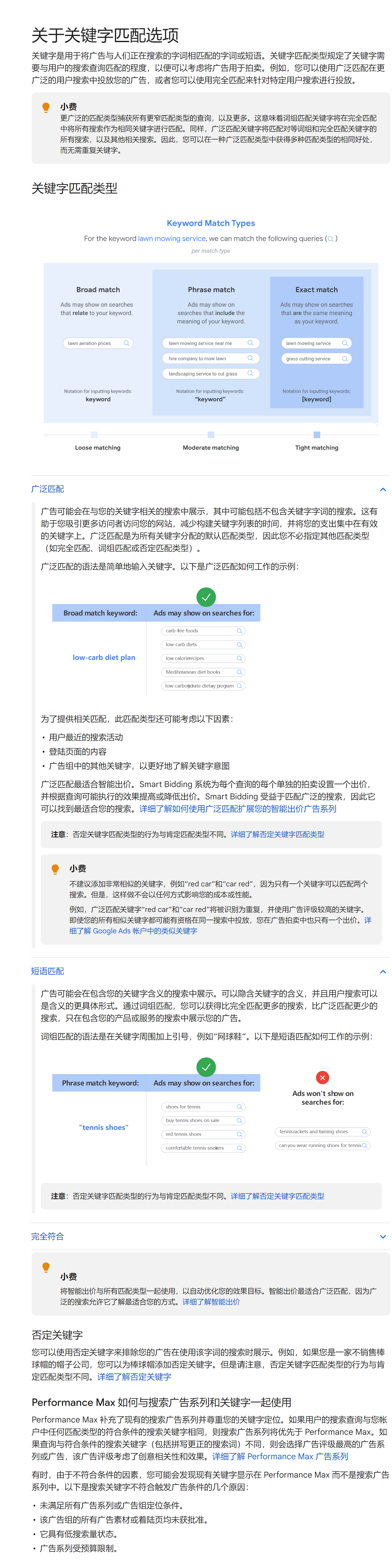The height and width of the screenshot is (1568, 392).
Task: Click the "tennis shoes" phrase keyword text
Action: click(x=103, y=1127)
